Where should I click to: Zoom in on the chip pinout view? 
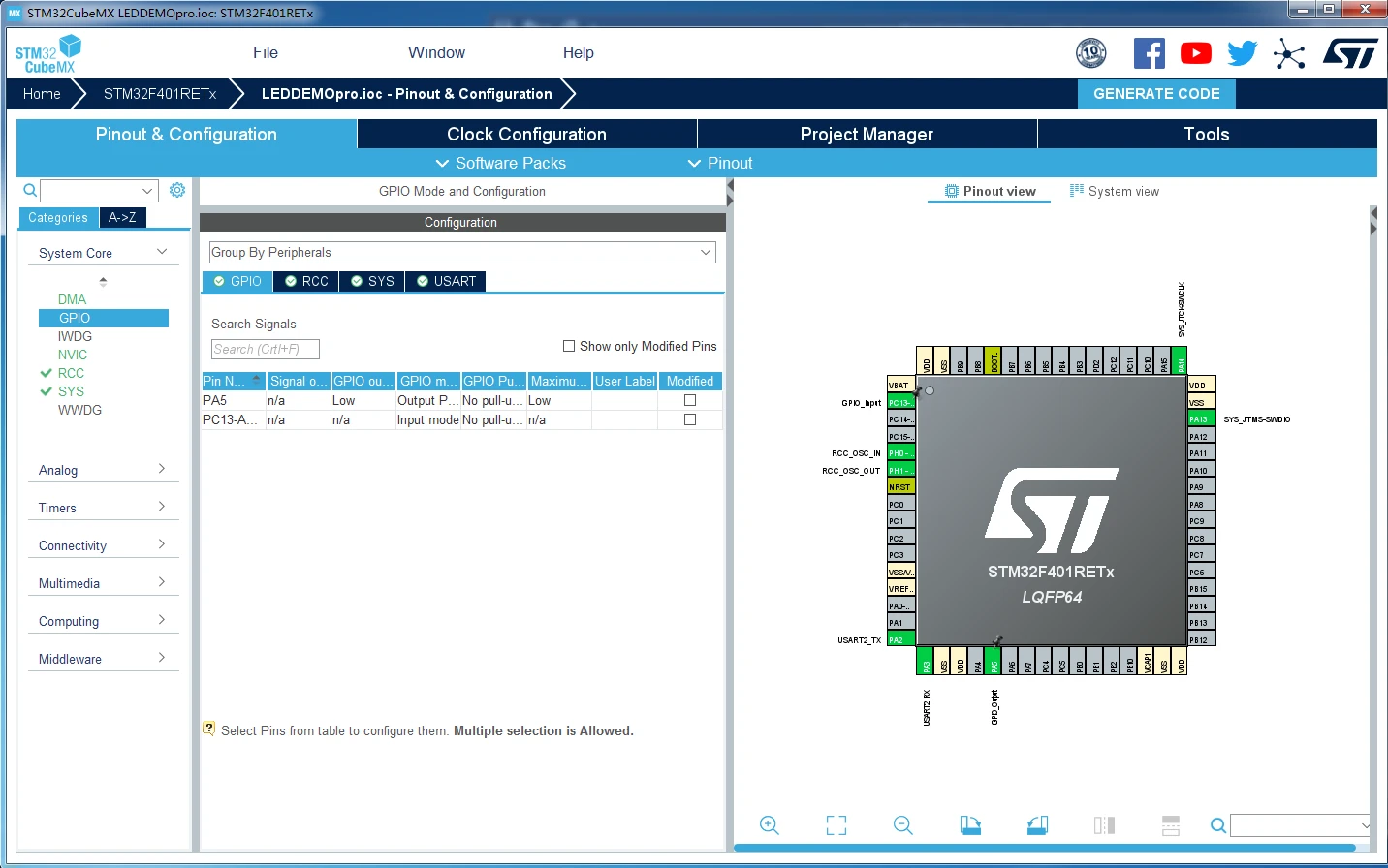pos(770,825)
